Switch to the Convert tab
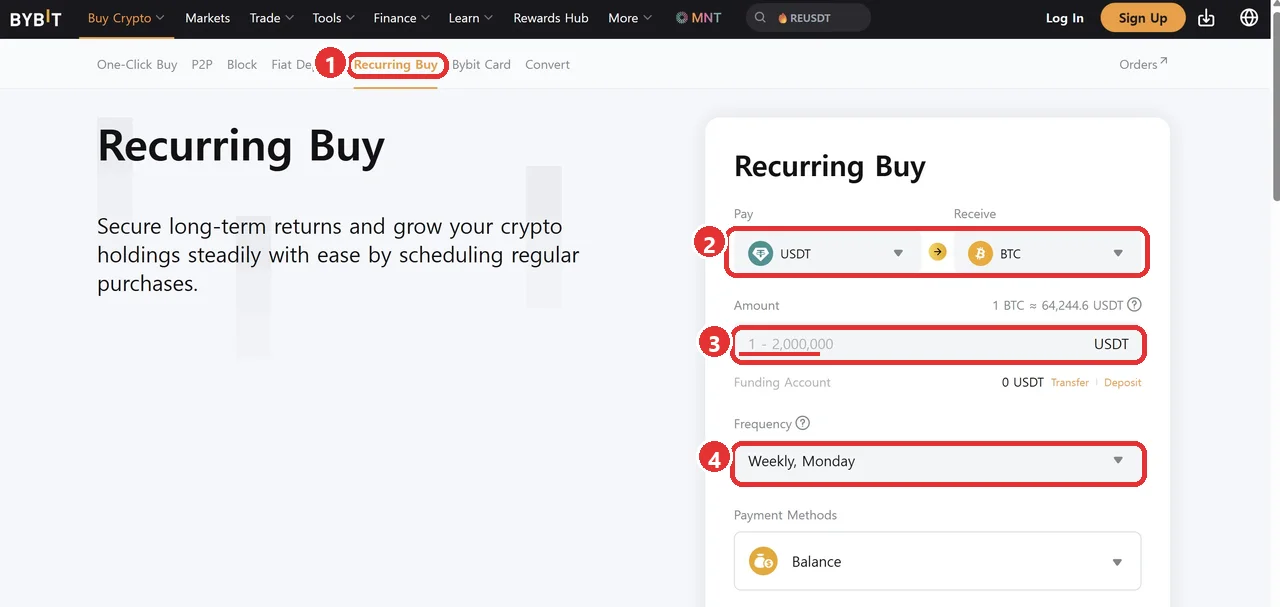1280x607 pixels. (x=547, y=64)
